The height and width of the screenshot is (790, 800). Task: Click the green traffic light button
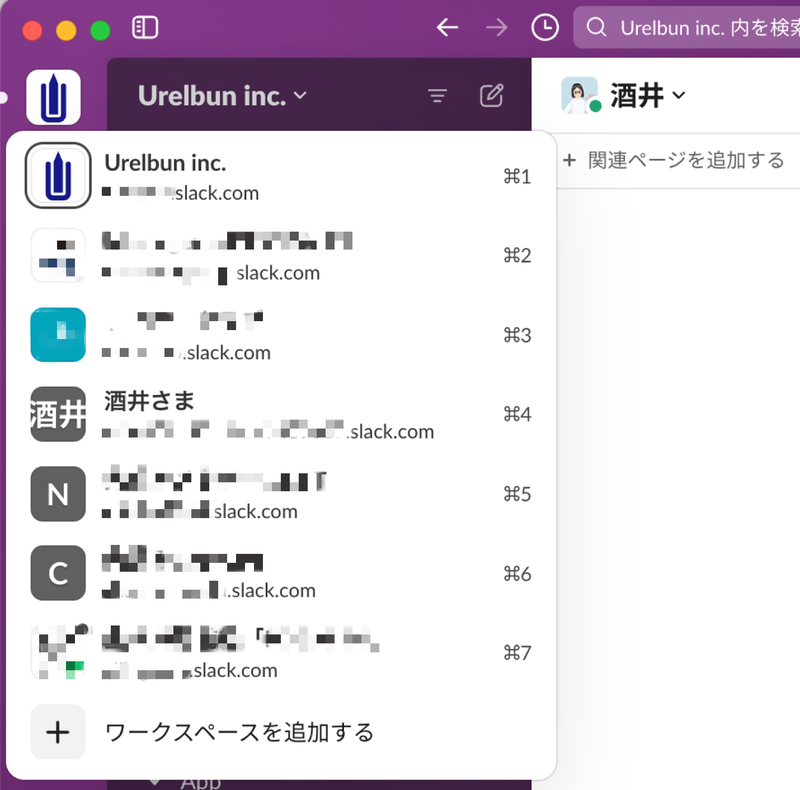[100, 31]
